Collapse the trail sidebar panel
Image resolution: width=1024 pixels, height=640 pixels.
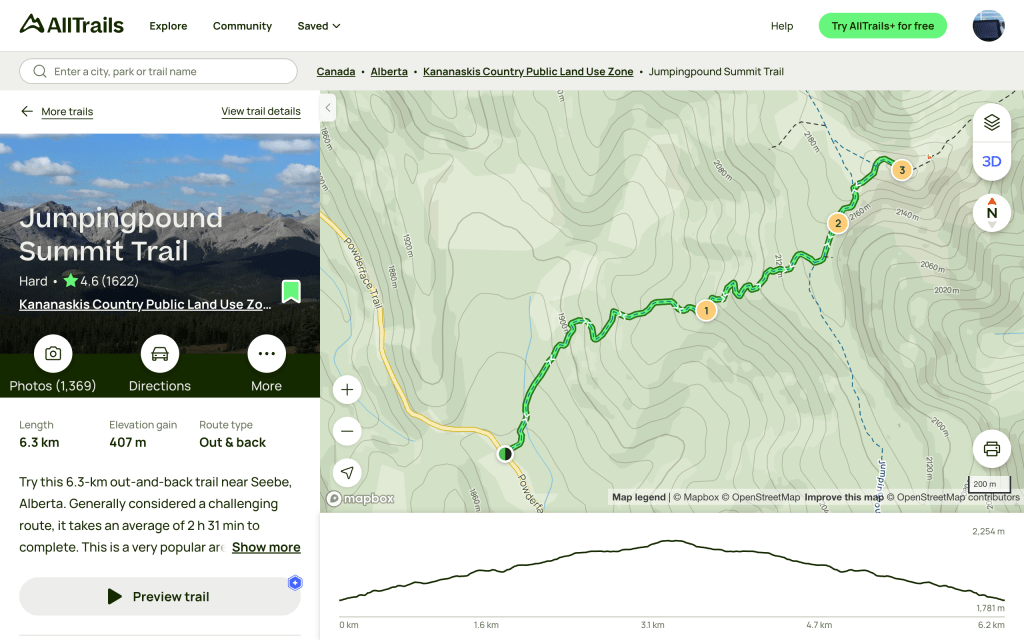point(328,108)
